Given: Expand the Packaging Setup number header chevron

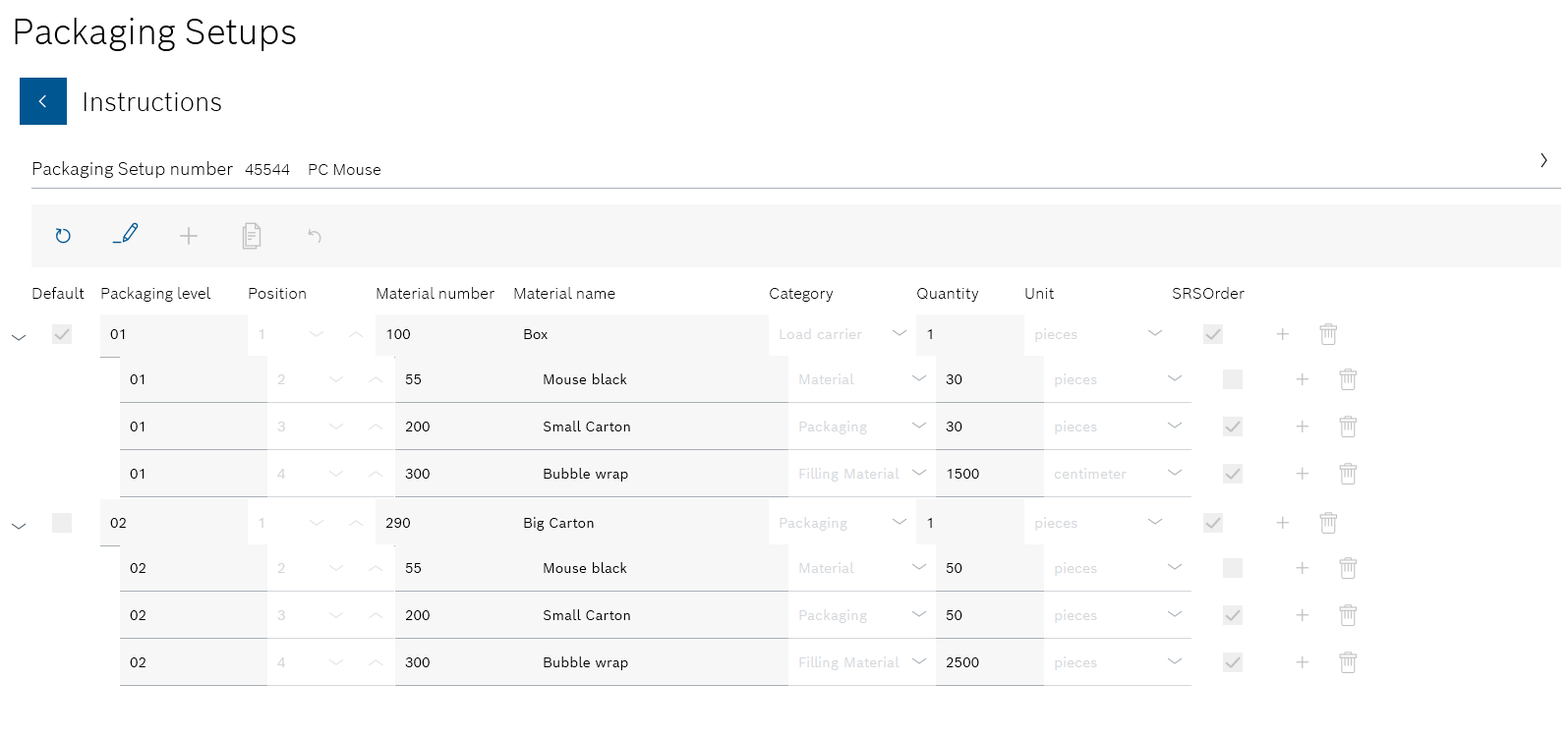Looking at the screenshot, I should pyautogui.click(x=1543, y=160).
